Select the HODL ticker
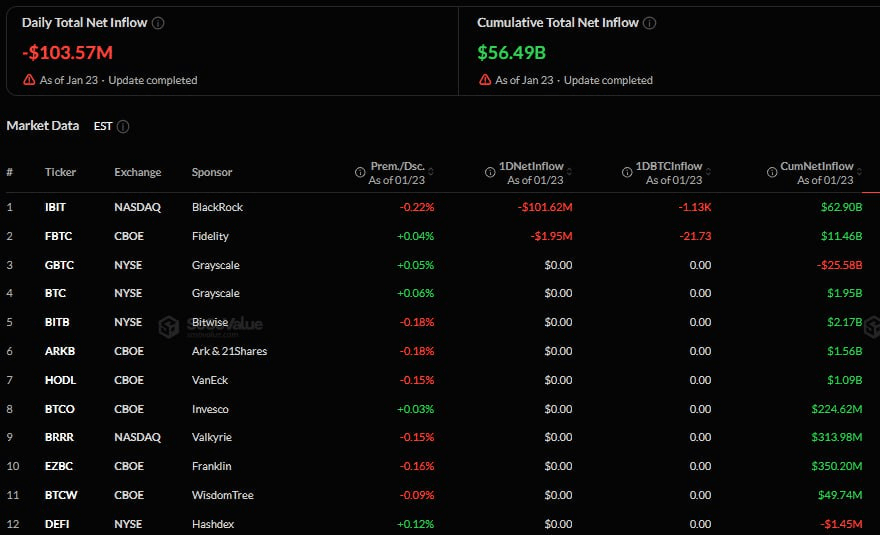 60,380
